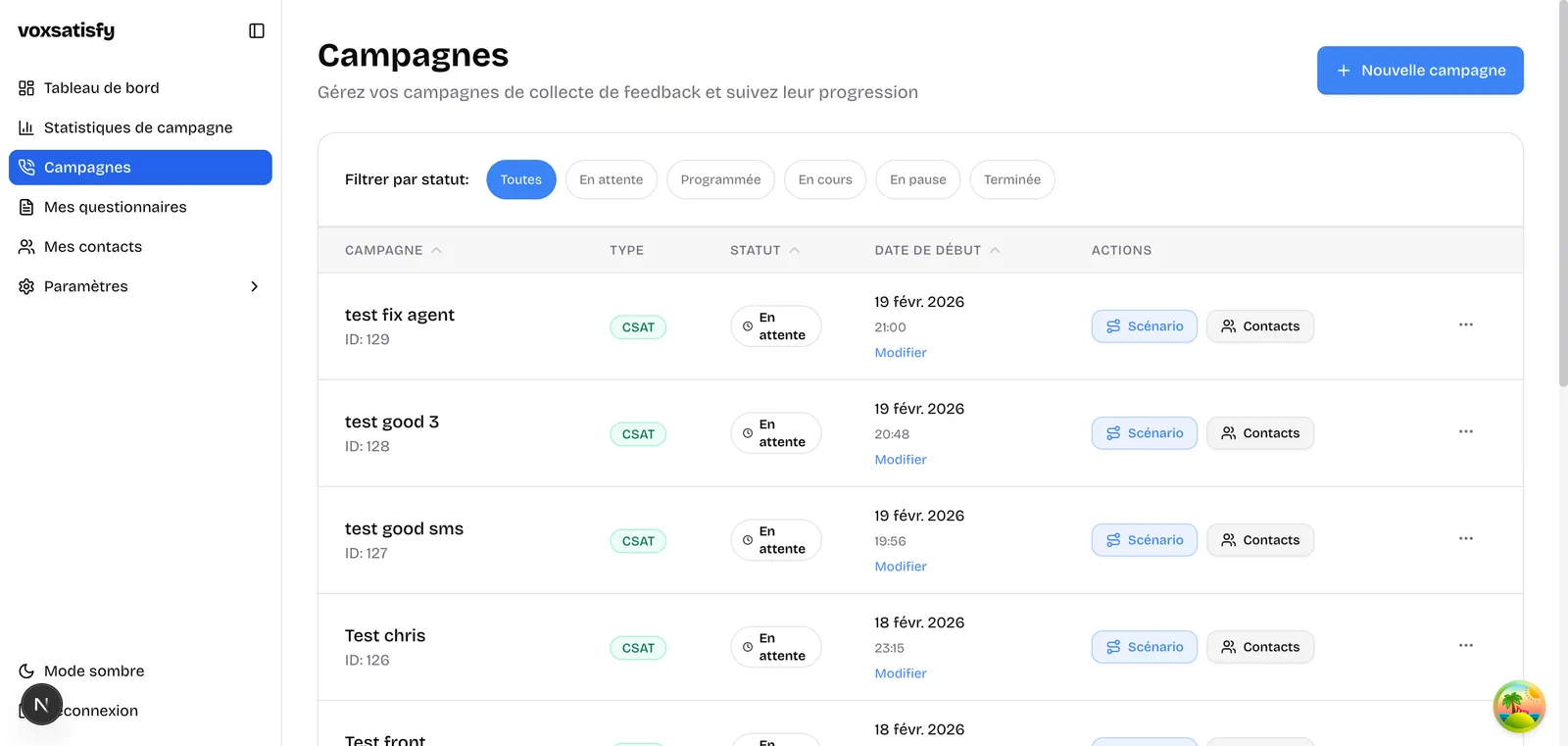Select Campagnes in the sidebar

pyautogui.click(x=140, y=168)
